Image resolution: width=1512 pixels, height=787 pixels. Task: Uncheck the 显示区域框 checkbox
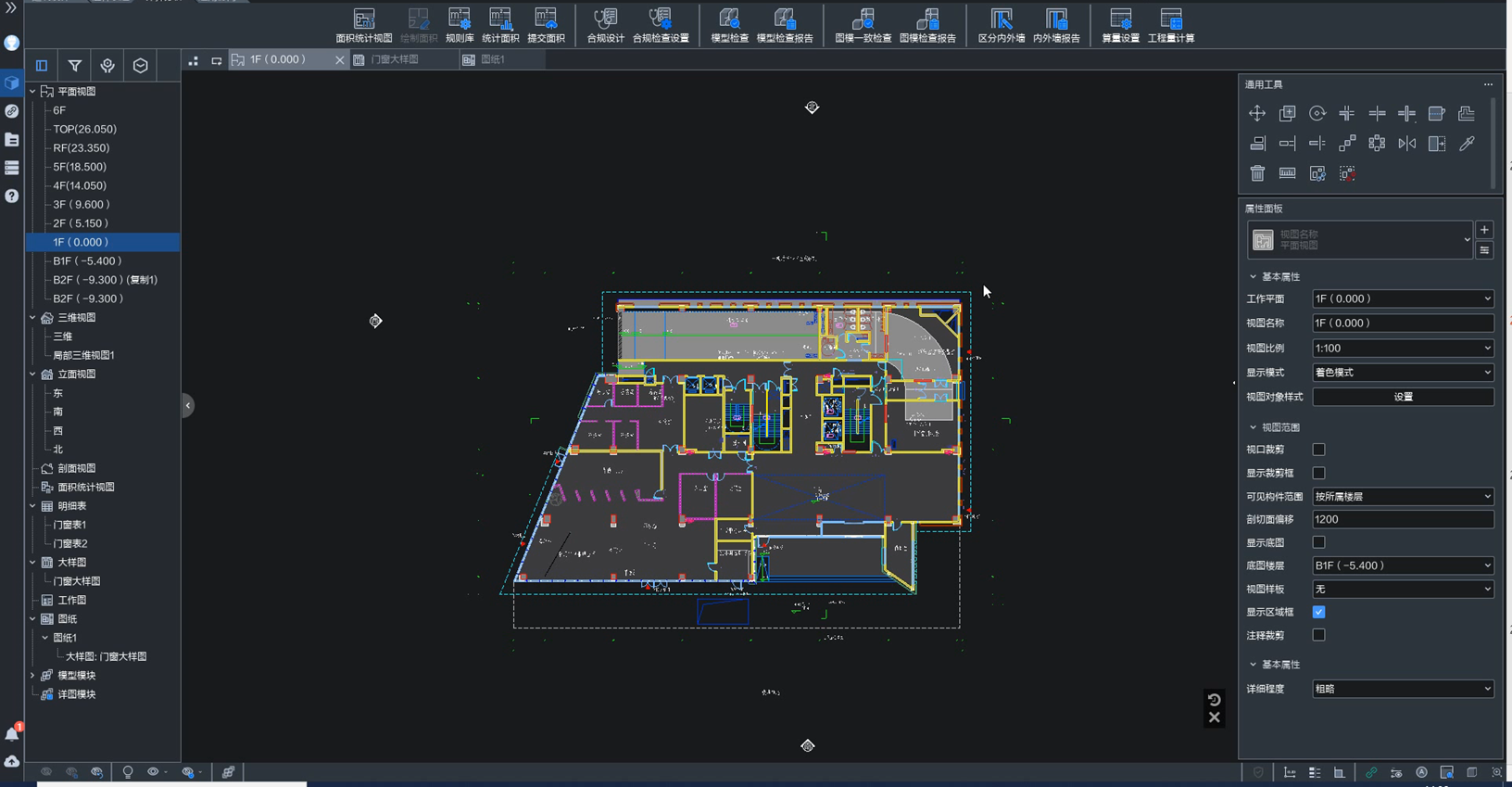tap(1318, 612)
